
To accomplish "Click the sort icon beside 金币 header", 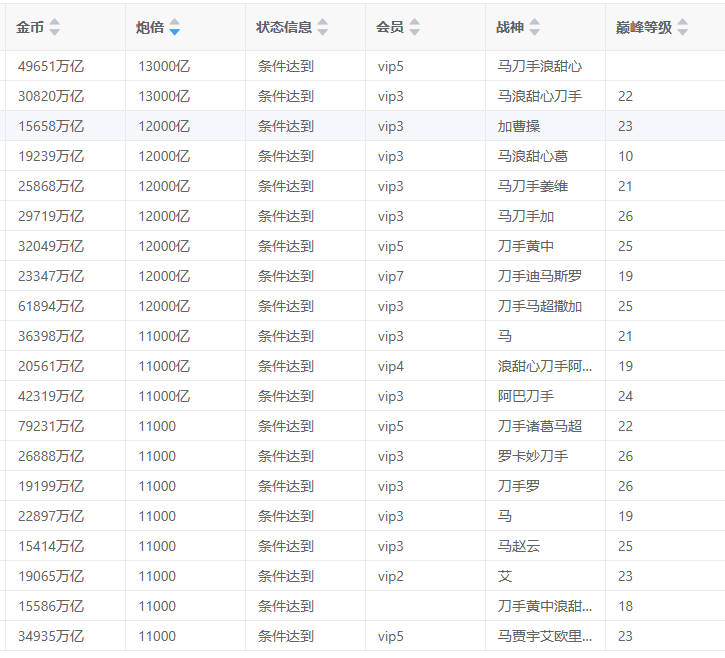I will coord(54,27).
